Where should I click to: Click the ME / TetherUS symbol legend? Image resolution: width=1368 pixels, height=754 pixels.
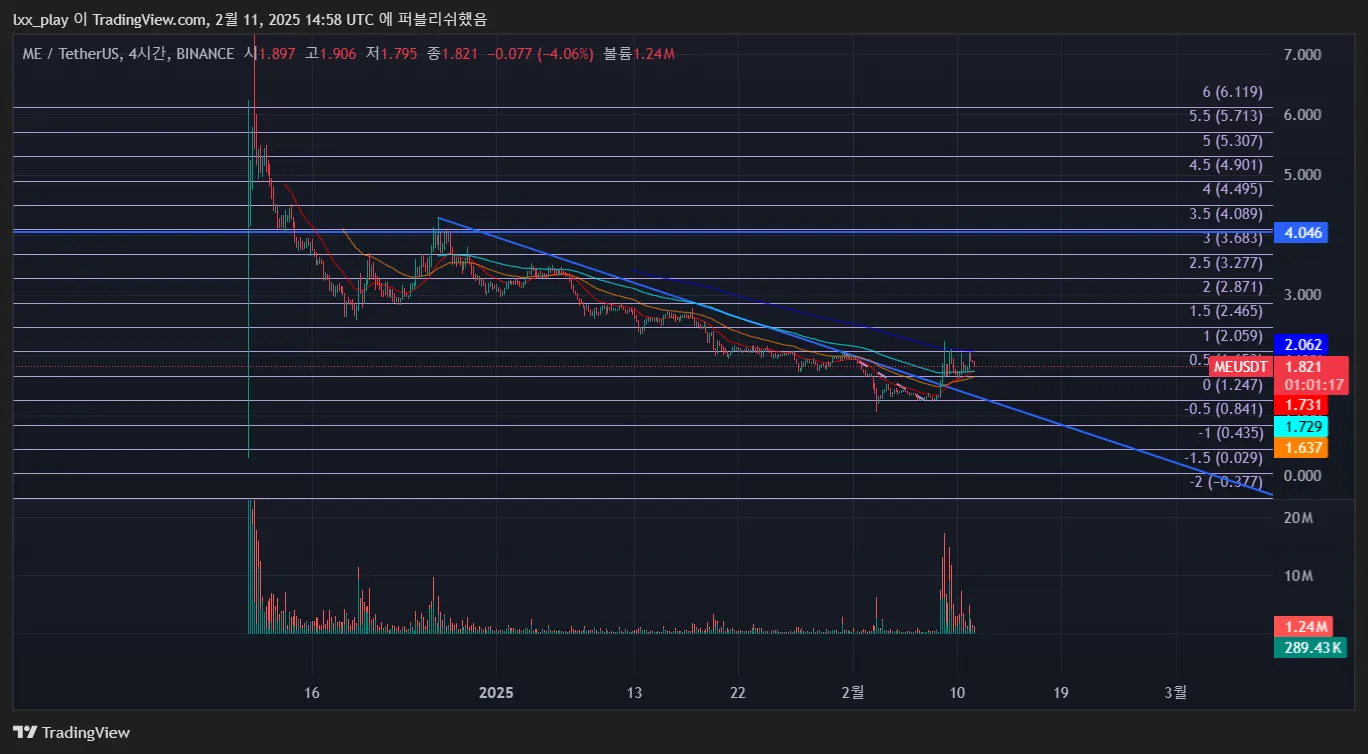130,54
